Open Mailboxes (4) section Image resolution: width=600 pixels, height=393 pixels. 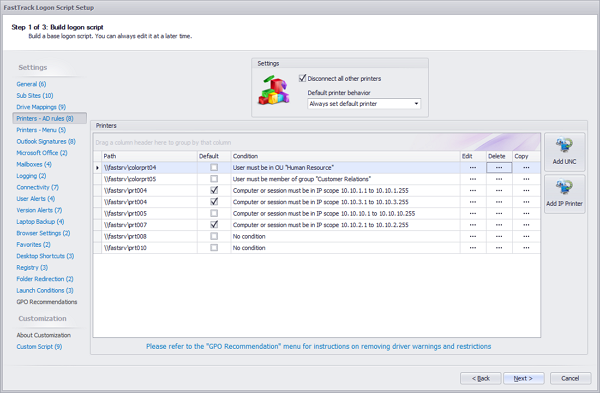pyautogui.click(x=34, y=165)
